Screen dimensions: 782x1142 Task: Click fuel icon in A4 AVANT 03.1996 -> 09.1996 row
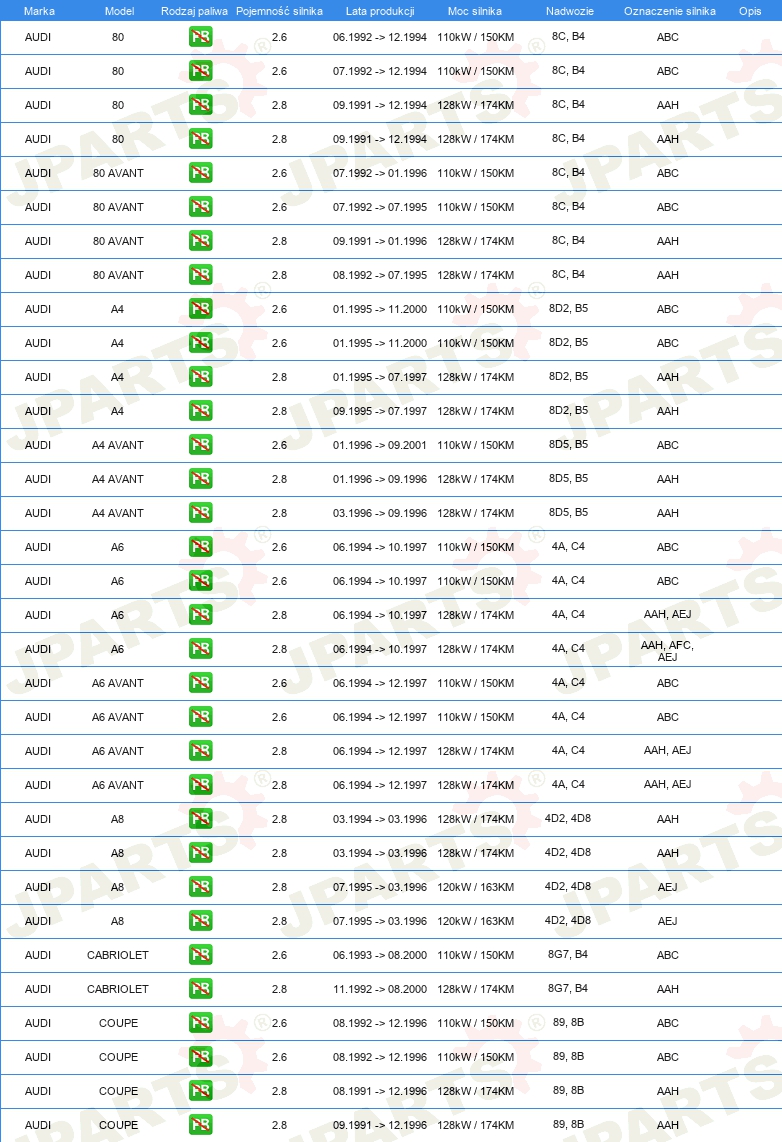[x=200, y=513]
